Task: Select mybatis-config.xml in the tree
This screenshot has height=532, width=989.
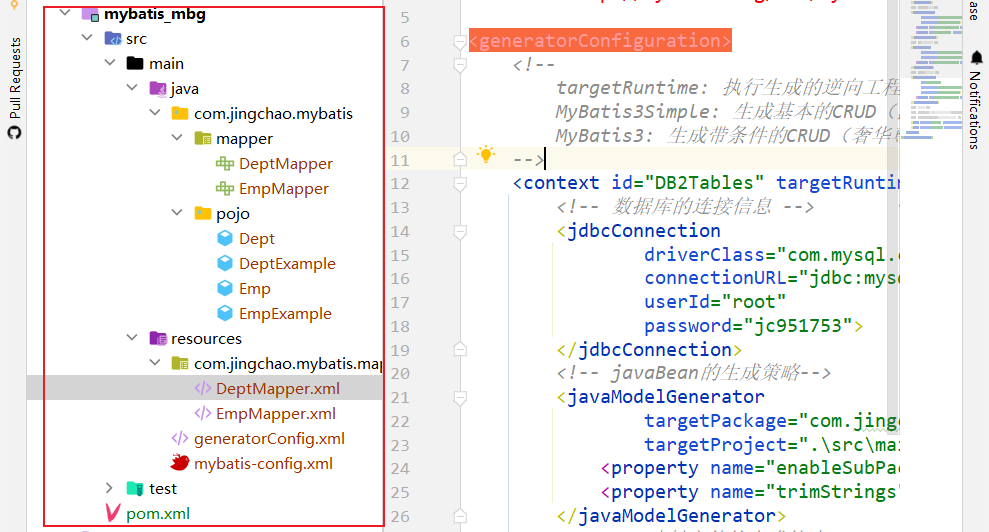Action: click(263, 463)
